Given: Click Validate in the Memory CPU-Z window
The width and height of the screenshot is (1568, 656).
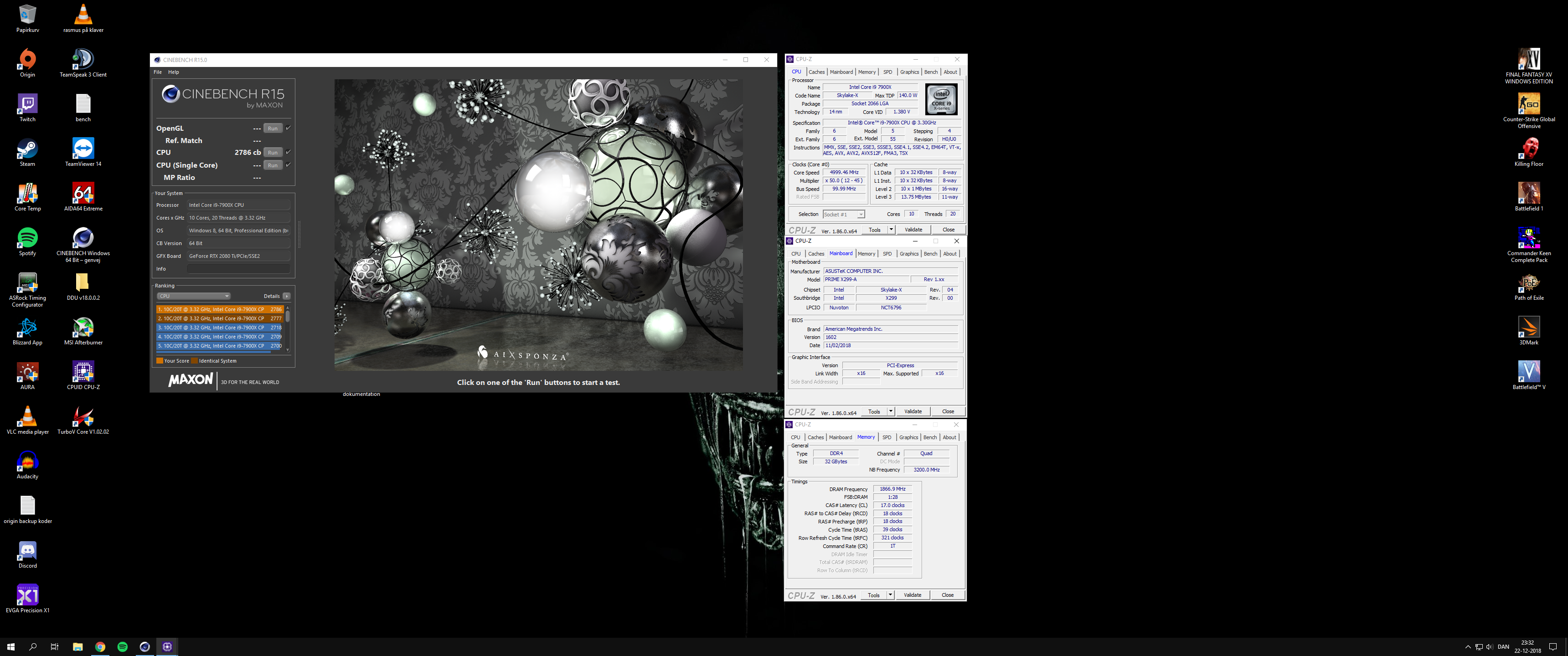Looking at the screenshot, I should coord(912,595).
